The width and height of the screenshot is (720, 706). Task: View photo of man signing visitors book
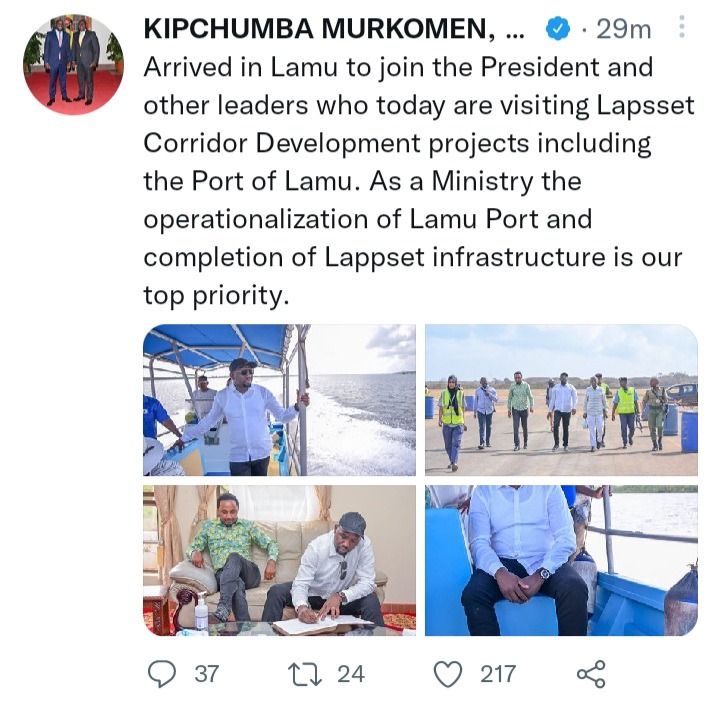point(280,560)
